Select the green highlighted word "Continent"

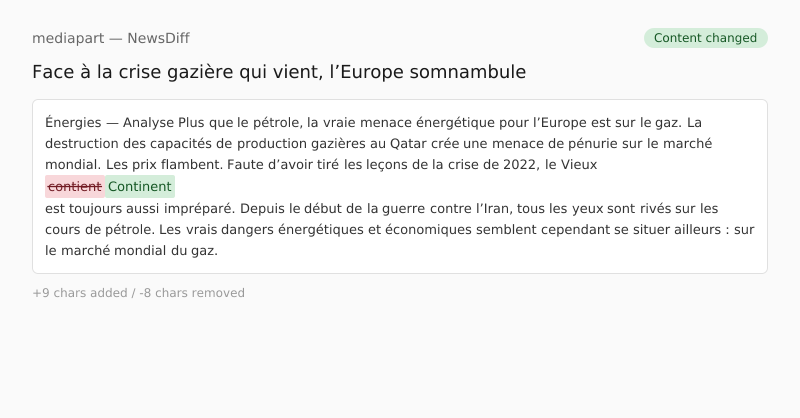click(140, 187)
